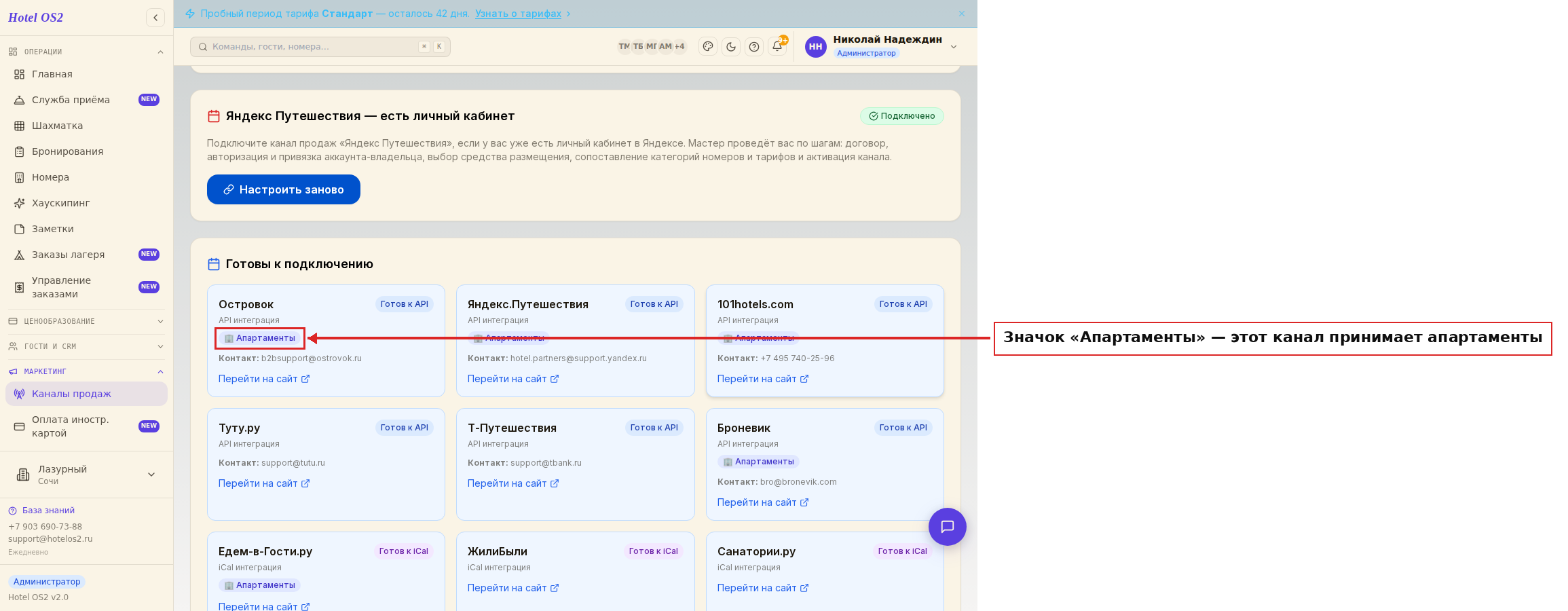Open Хаускипинг in the sidebar
Screen dimensions: 1568x611
click(x=86, y=203)
